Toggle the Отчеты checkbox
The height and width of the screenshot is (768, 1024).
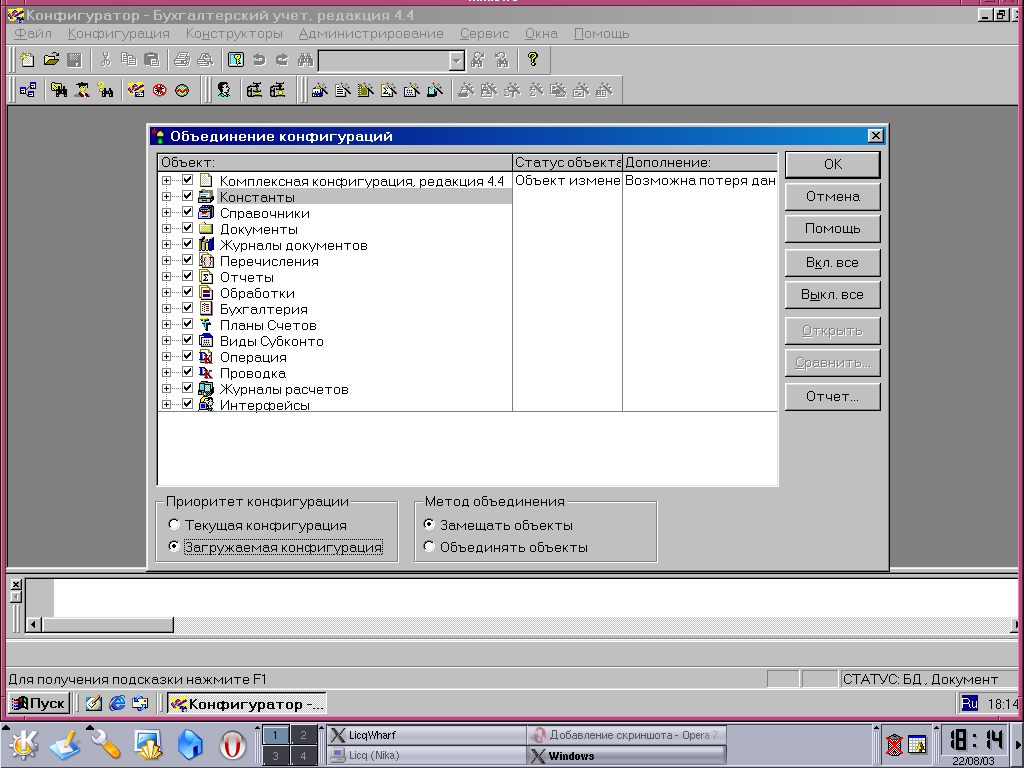pos(187,276)
